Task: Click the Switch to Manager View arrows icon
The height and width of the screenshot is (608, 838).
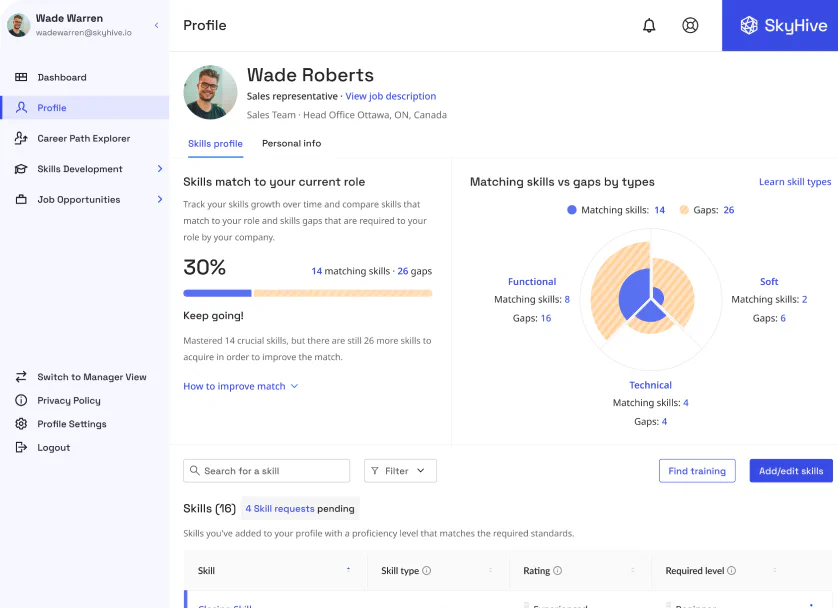Action: [21, 377]
